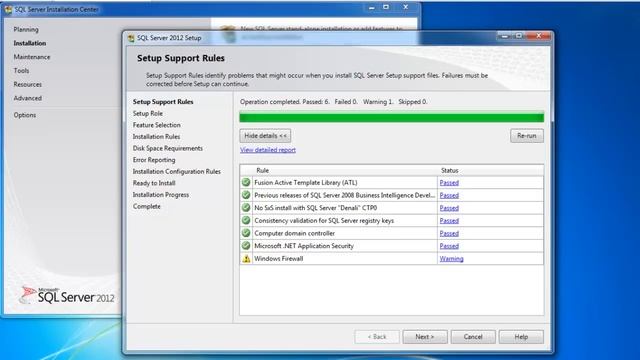Select Installation Progress wizard step

click(x=161, y=195)
